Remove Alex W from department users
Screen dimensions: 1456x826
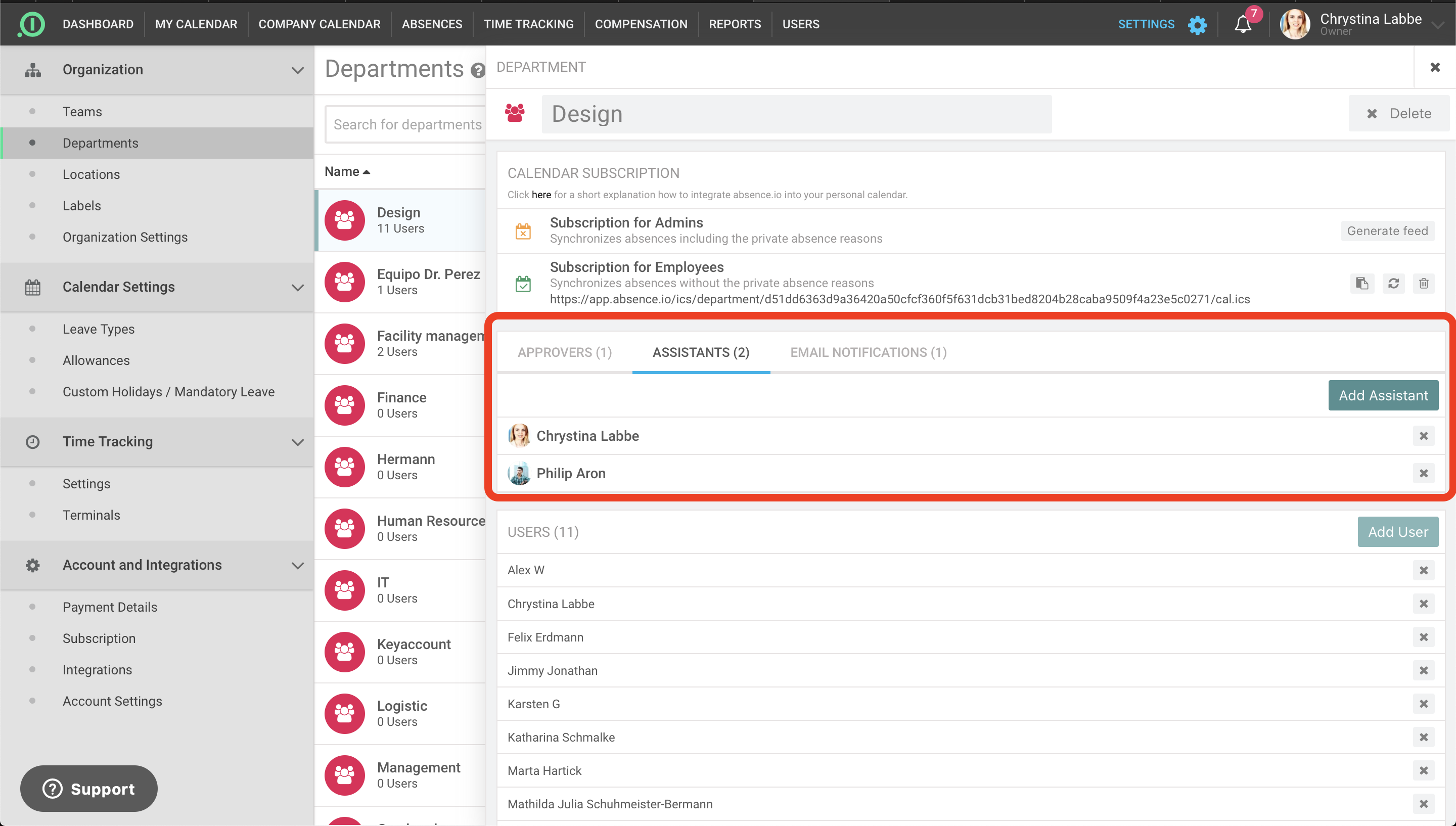(x=1423, y=570)
